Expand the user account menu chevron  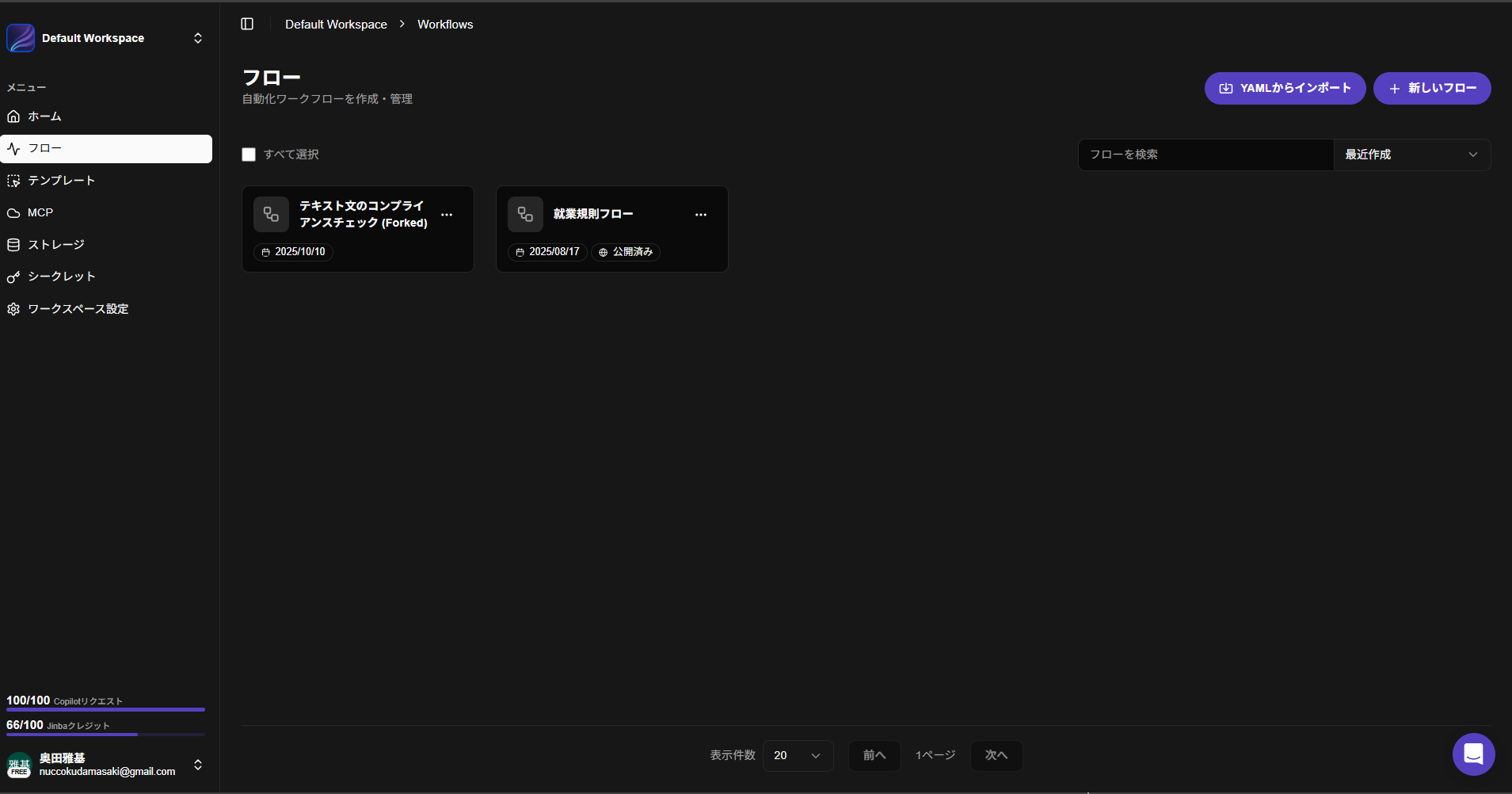198,765
